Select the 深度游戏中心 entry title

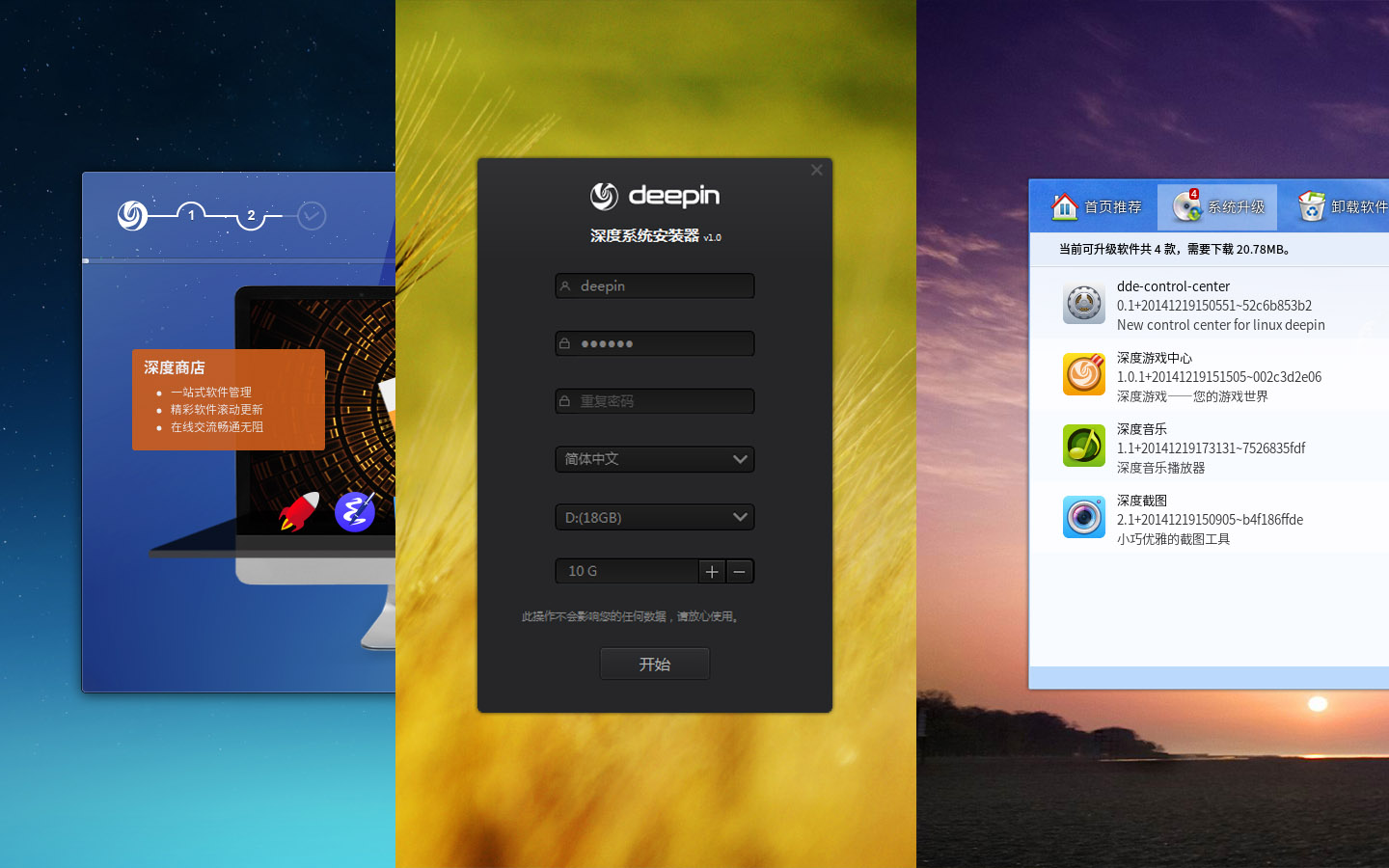1155,358
